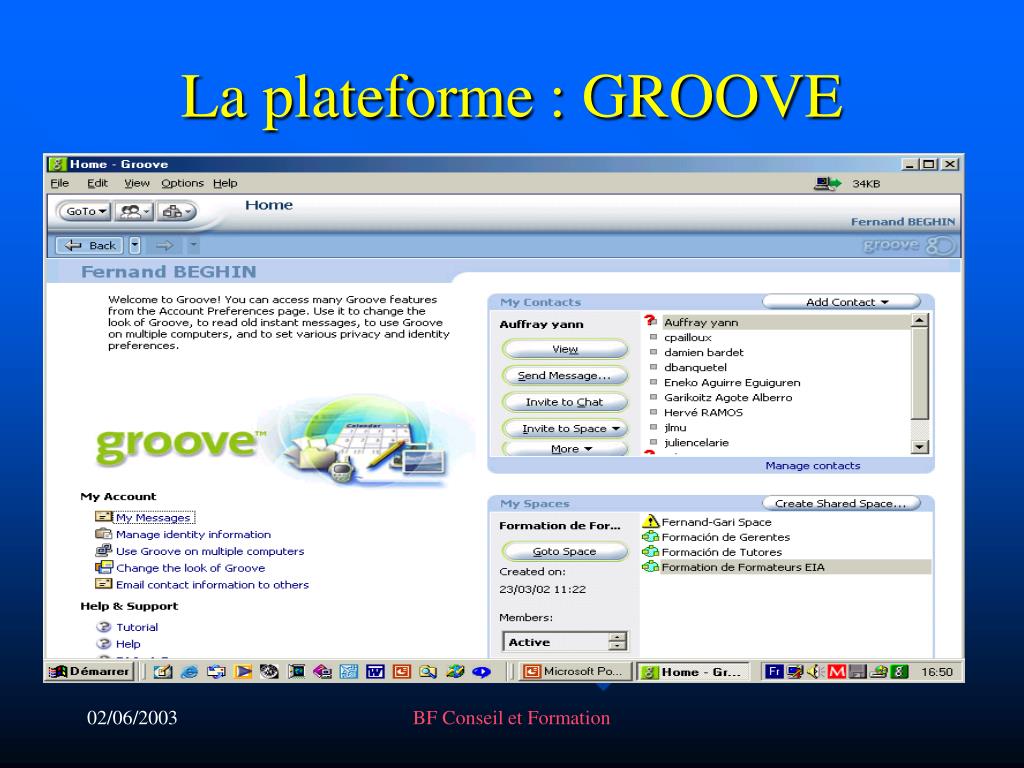Select contact damien bardet

tap(703, 352)
